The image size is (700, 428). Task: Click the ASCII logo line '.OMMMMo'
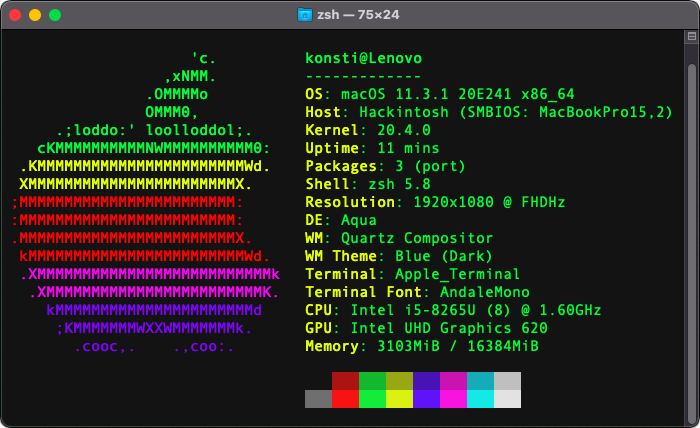click(x=177, y=94)
